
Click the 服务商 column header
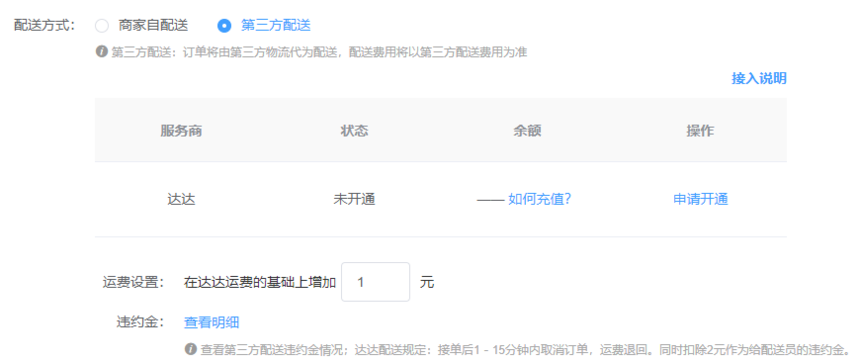(x=181, y=131)
